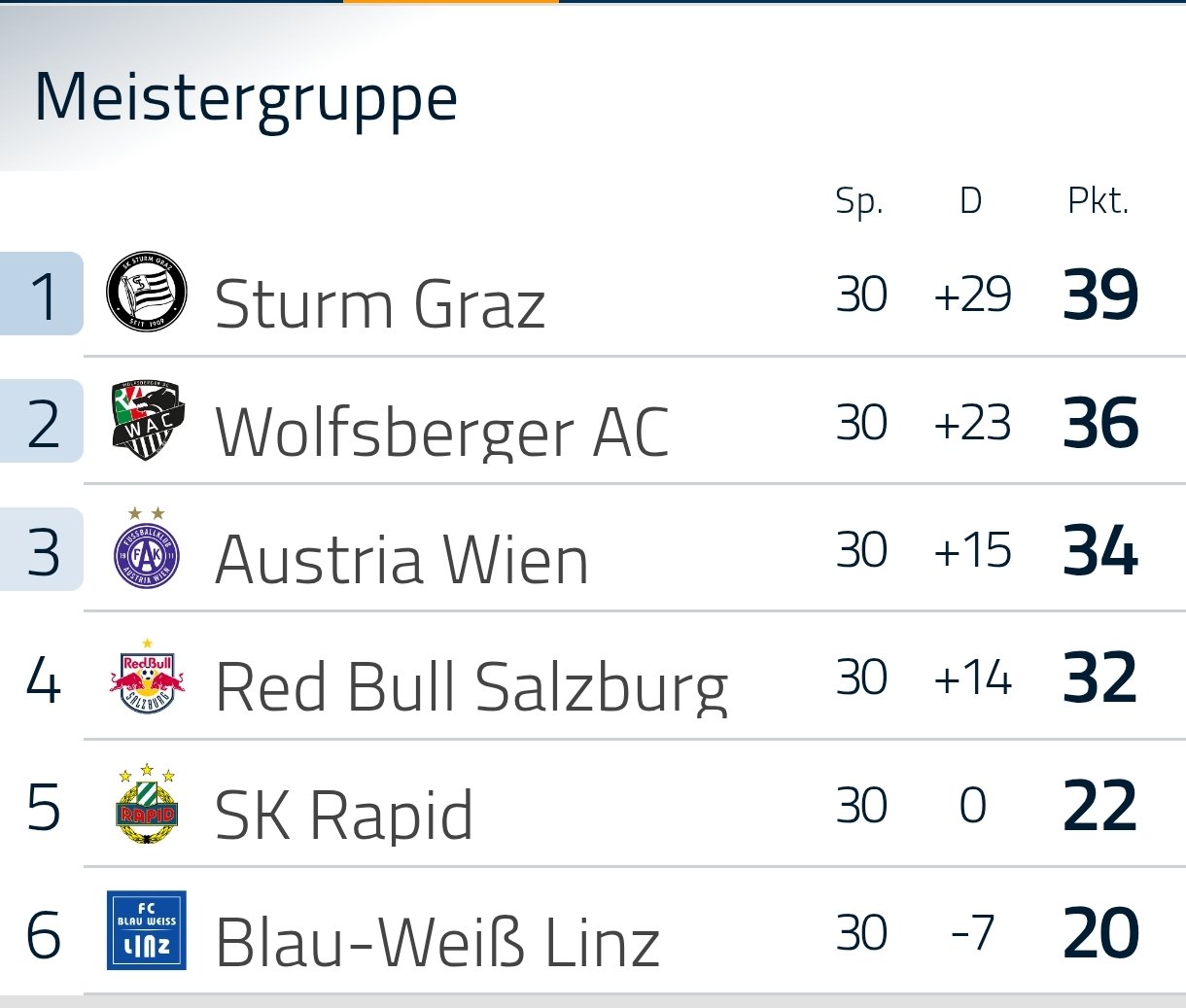Click Blau-Weiß Linz's 20 points value
The image size is (1186, 1008).
tap(1100, 933)
